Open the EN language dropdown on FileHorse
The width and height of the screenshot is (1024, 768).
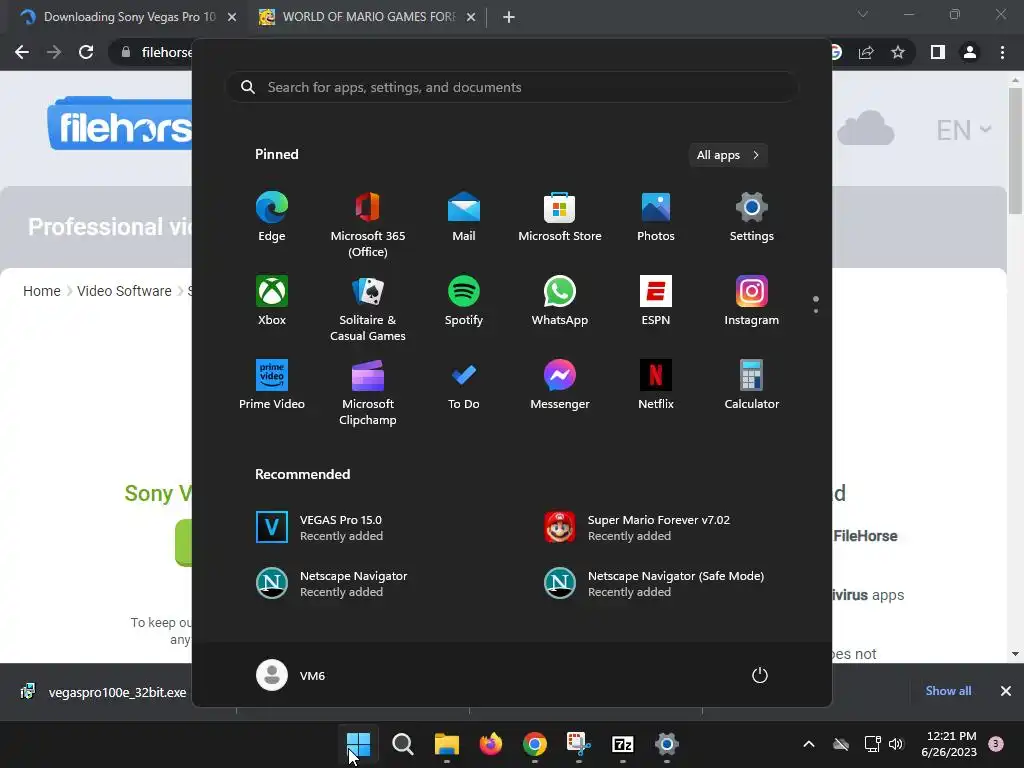(x=964, y=130)
